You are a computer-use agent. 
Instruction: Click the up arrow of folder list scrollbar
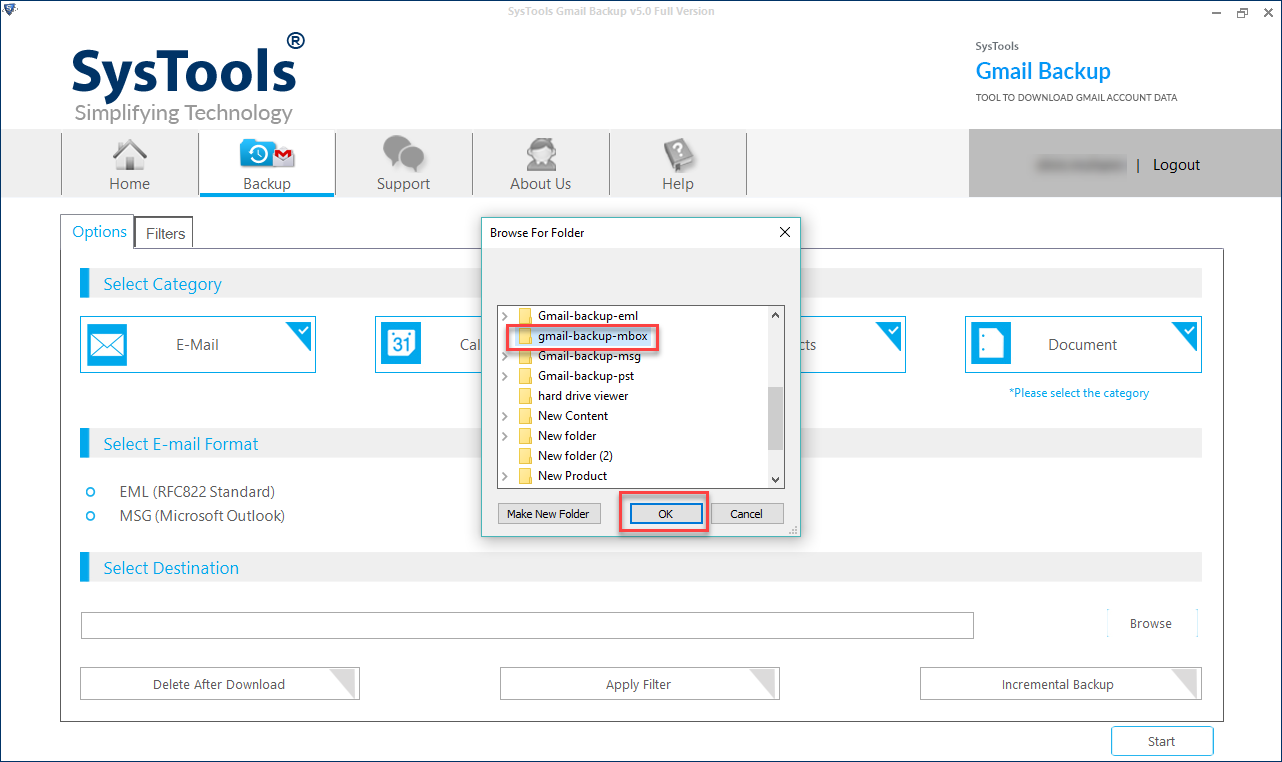coord(776,315)
